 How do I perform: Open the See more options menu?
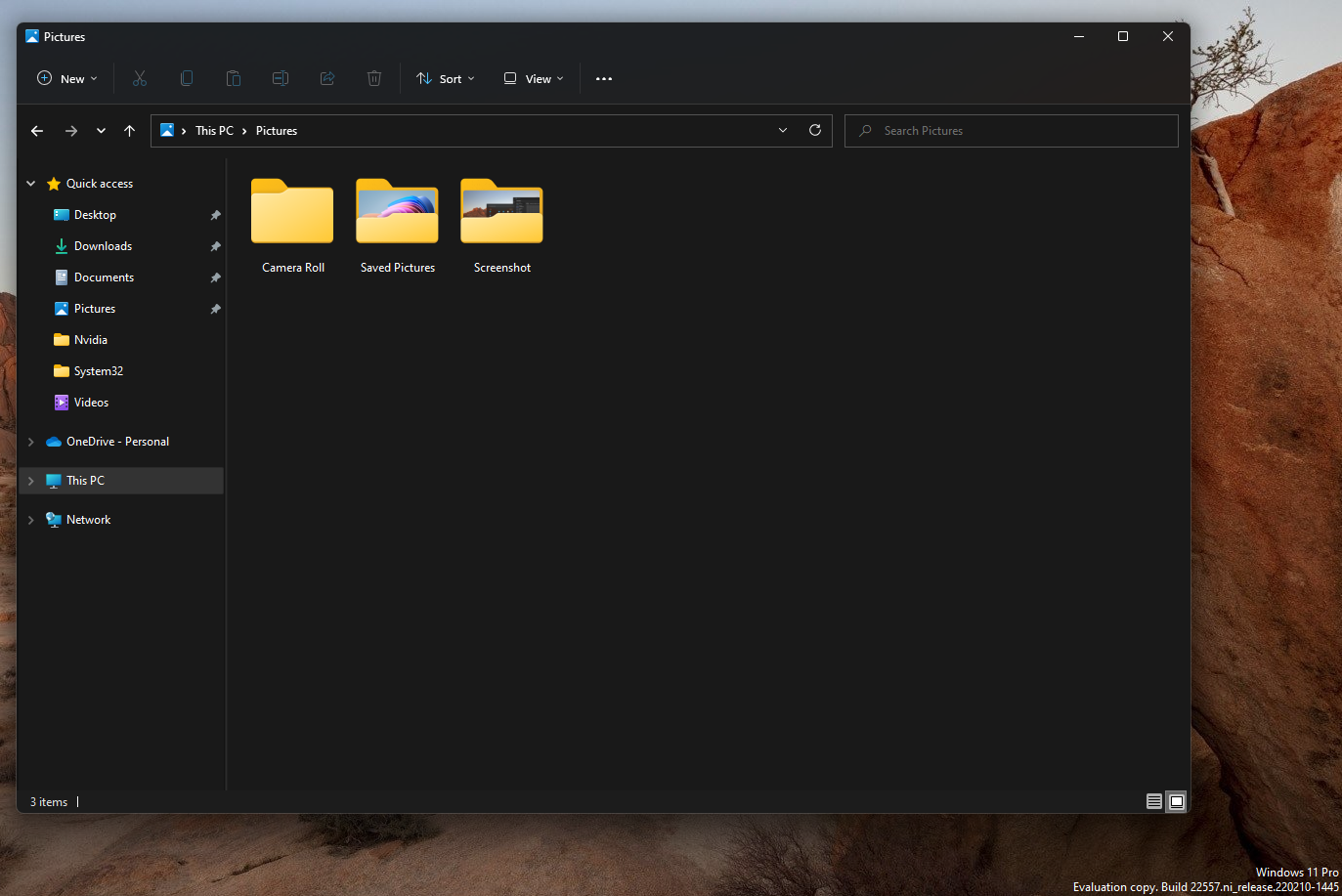point(604,78)
